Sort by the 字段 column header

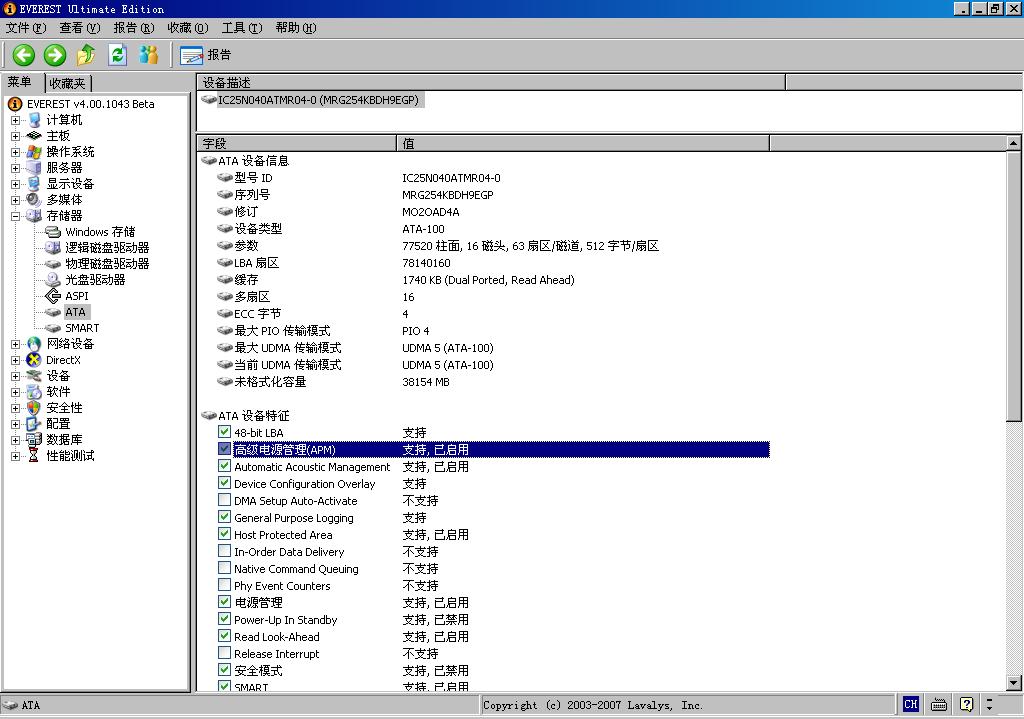[296, 144]
